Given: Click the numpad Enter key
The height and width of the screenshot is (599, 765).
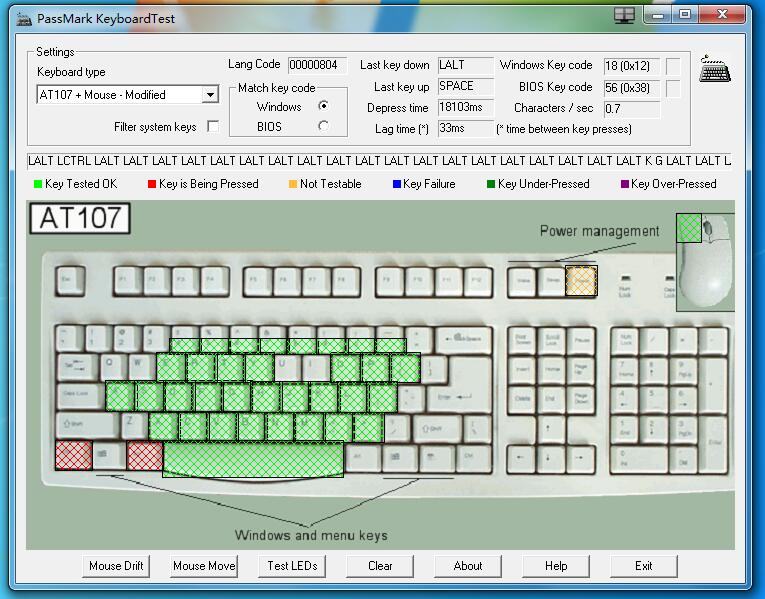Looking at the screenshot, I should point(714,444).
